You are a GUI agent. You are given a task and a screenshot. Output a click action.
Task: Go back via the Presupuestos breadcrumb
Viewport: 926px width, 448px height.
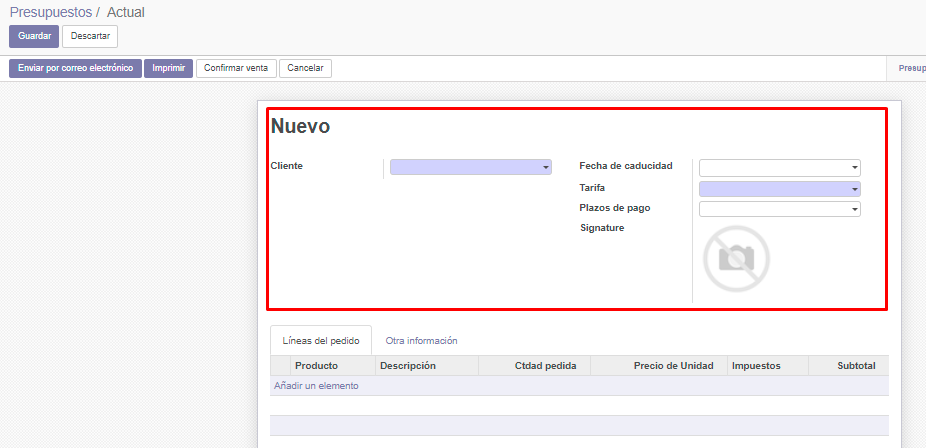pyautogui.click(x=50, y=12)
